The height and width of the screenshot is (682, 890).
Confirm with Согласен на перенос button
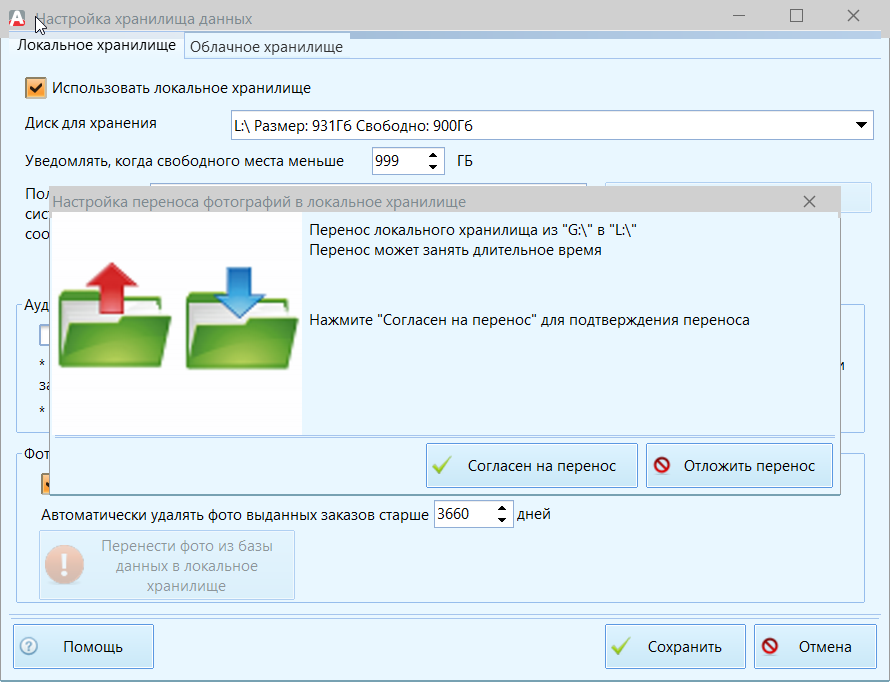532,465
